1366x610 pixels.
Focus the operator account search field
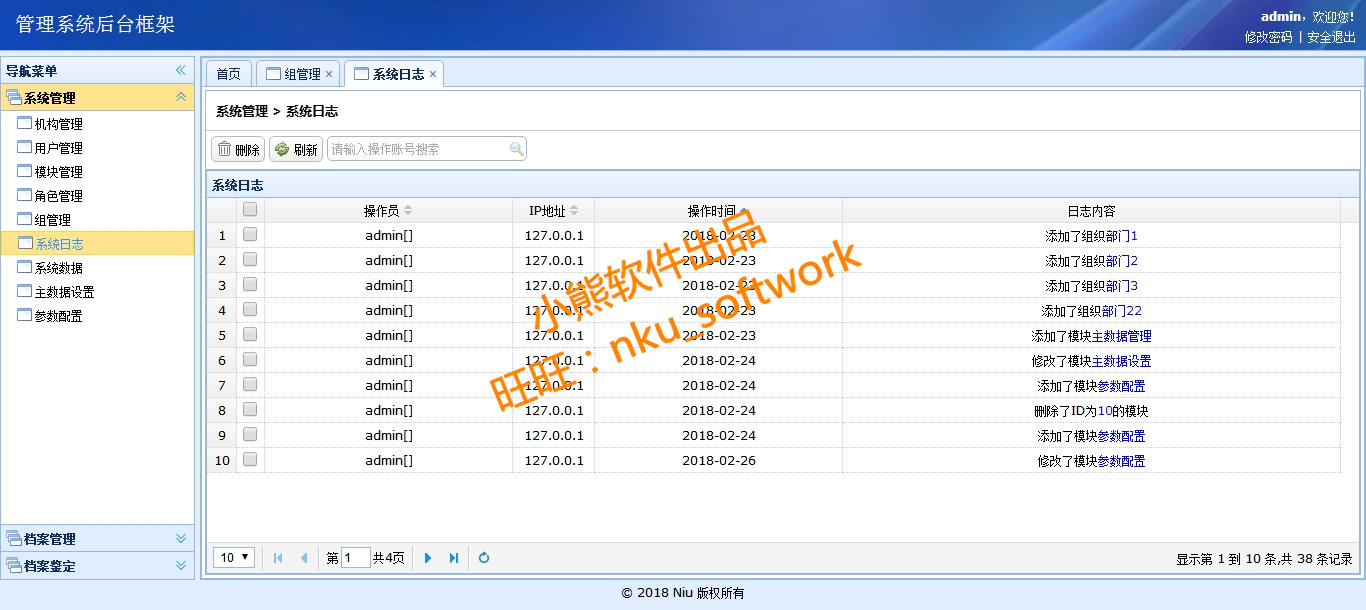(418, 149)
